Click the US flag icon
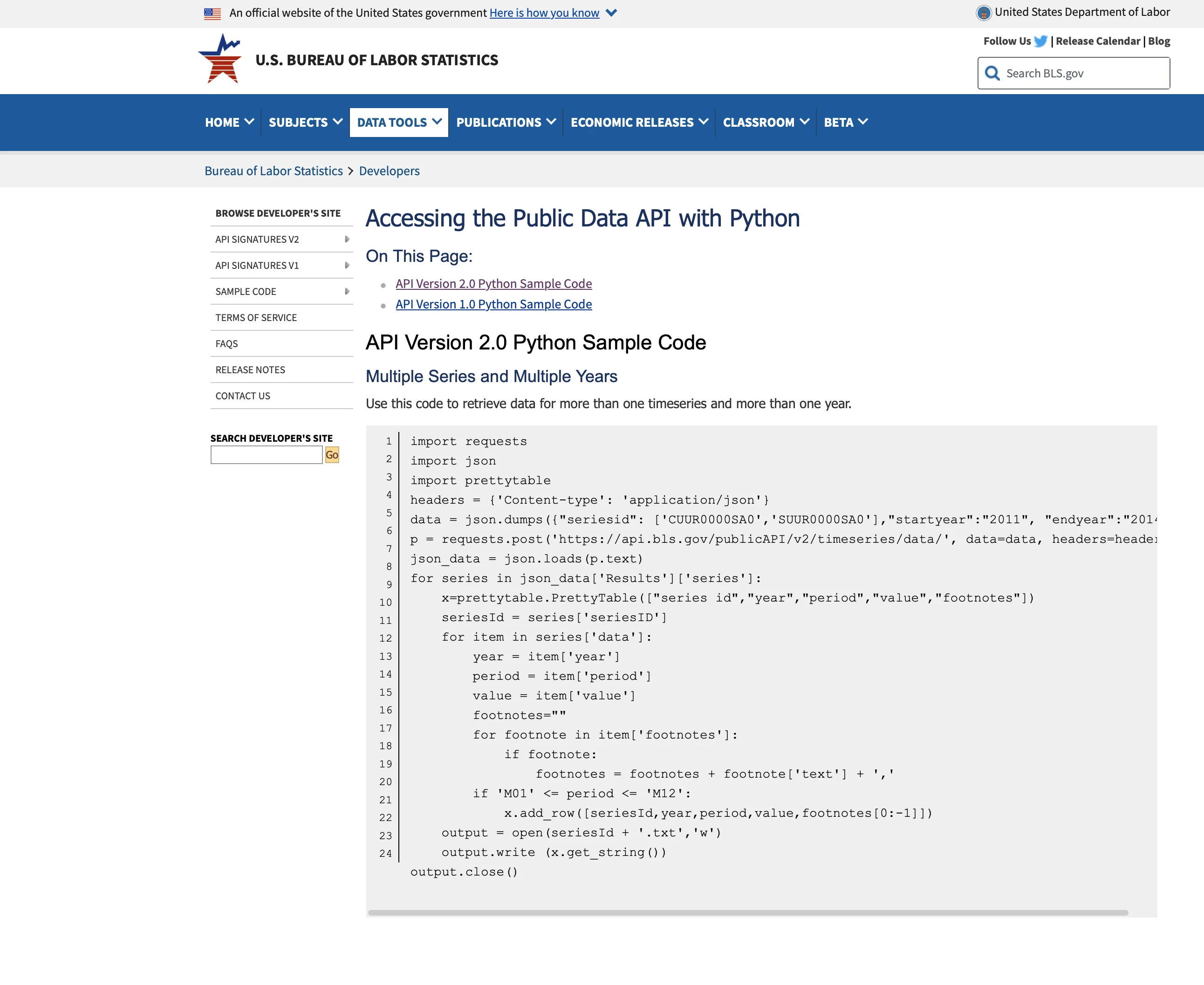The image size is (1204, 985). click(212, 14)
